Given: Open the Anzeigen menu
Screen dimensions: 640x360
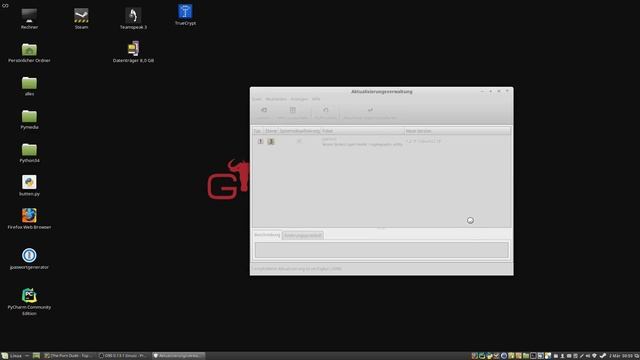Looking at the screenshot, I should tap(299, 99).
